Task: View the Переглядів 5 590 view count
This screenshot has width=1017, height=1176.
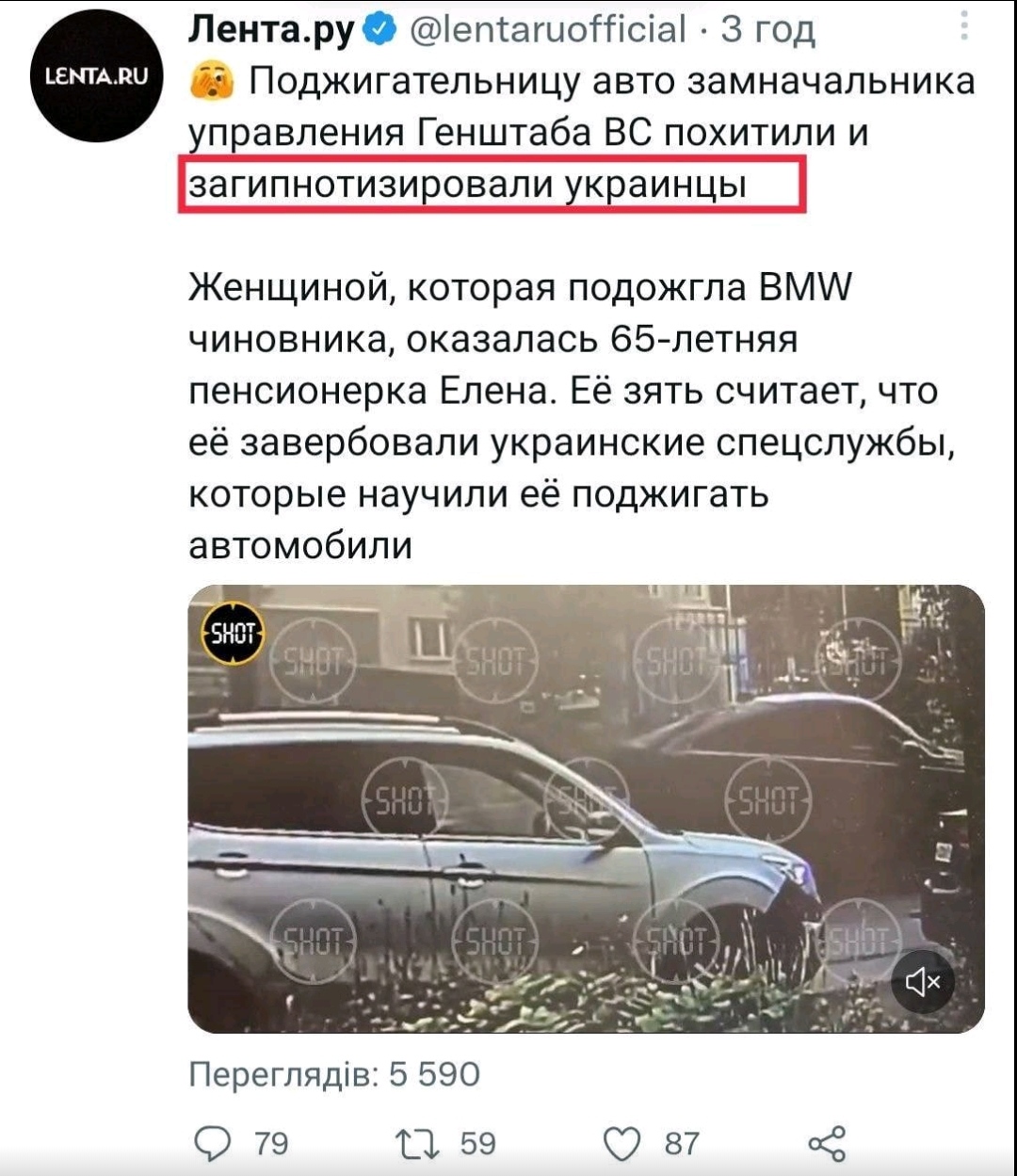Action: point(334,1074)
